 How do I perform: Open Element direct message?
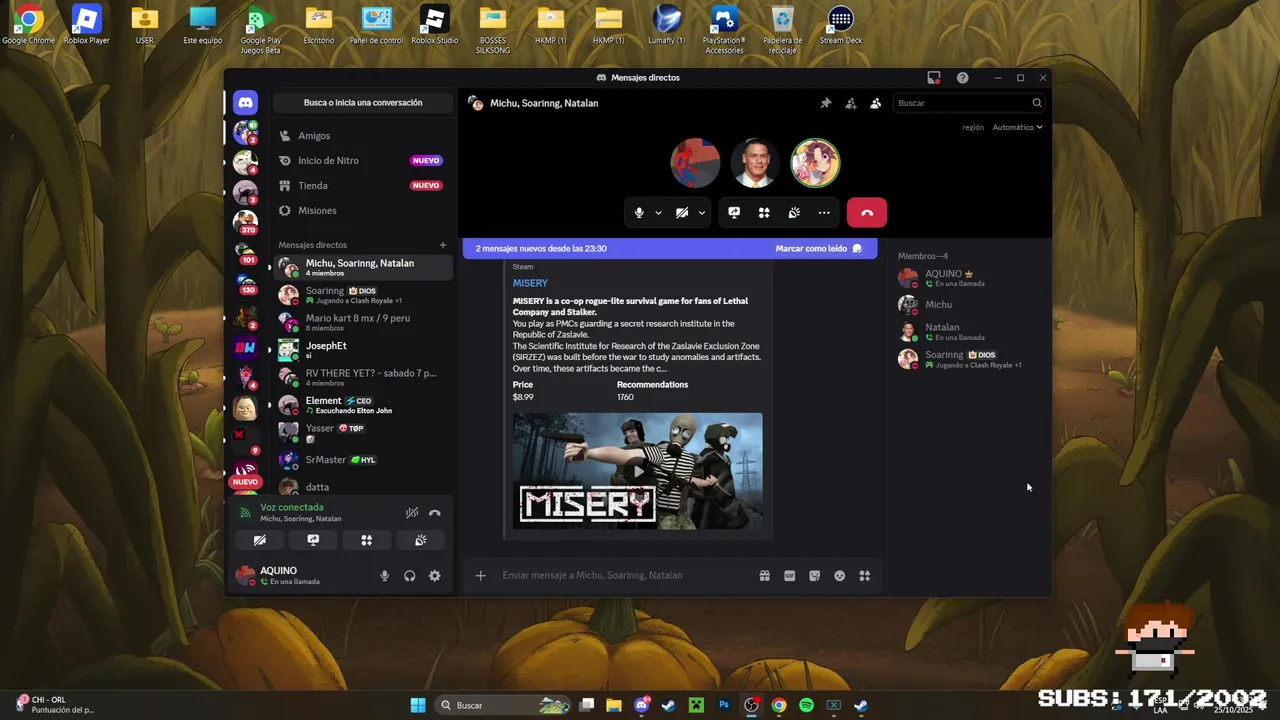362,405
